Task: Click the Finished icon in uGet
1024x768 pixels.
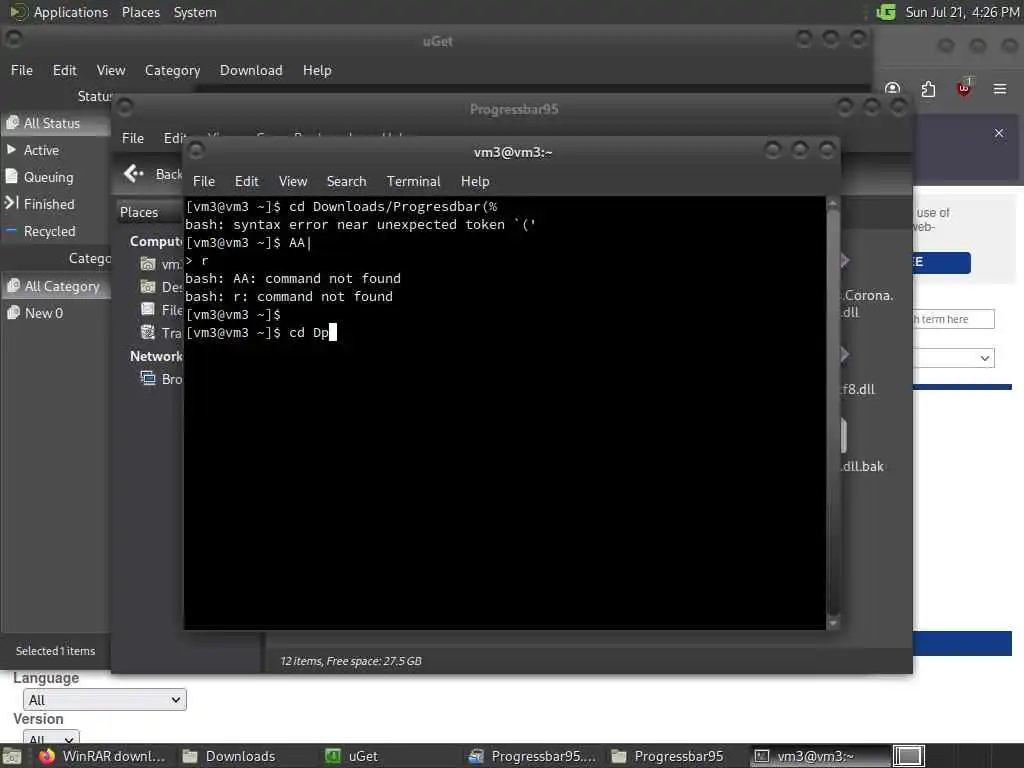Action: point(11,203)
